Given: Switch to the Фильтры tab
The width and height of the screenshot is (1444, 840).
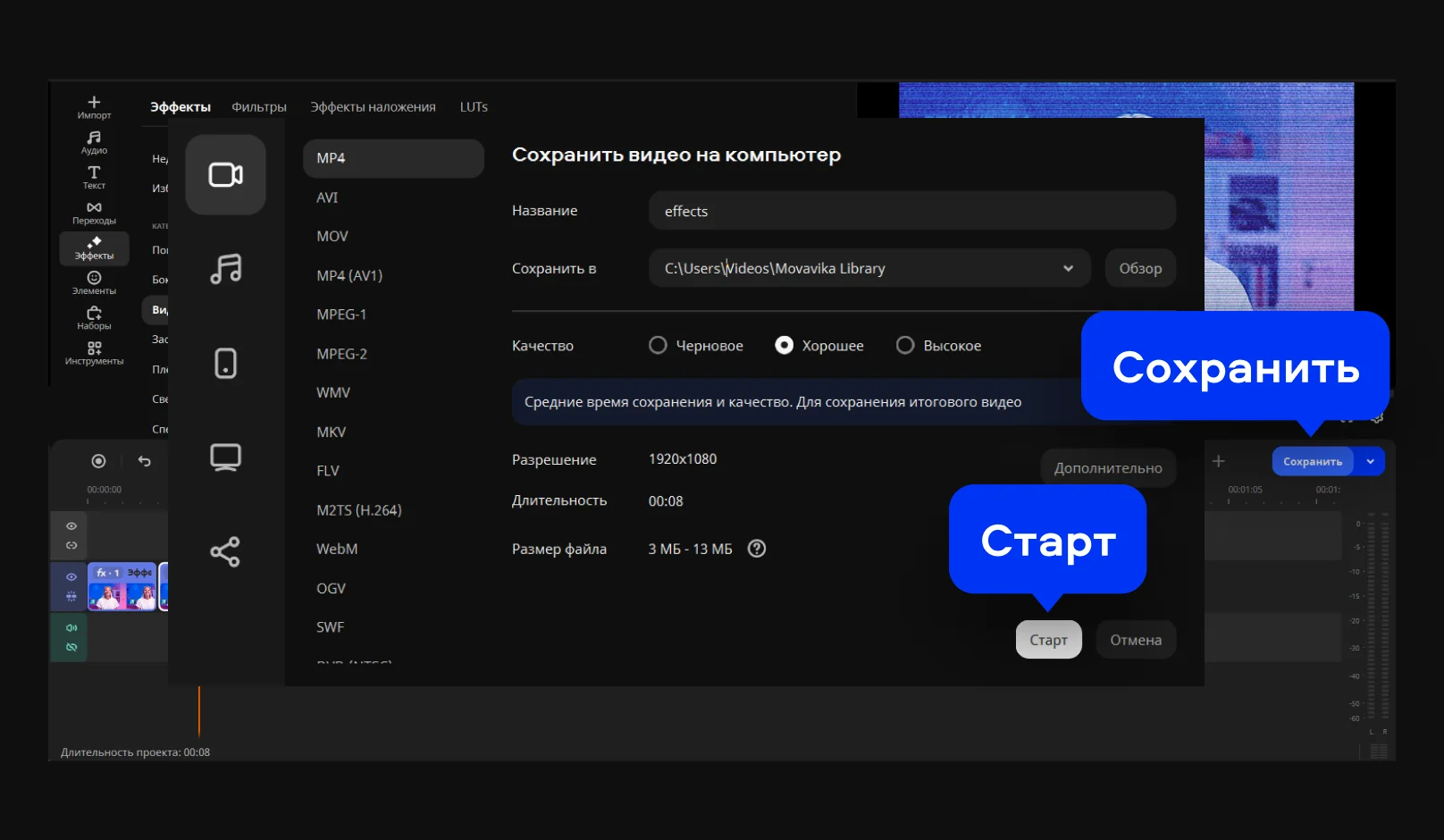Looking at the screenshot, I should [259, 106].
